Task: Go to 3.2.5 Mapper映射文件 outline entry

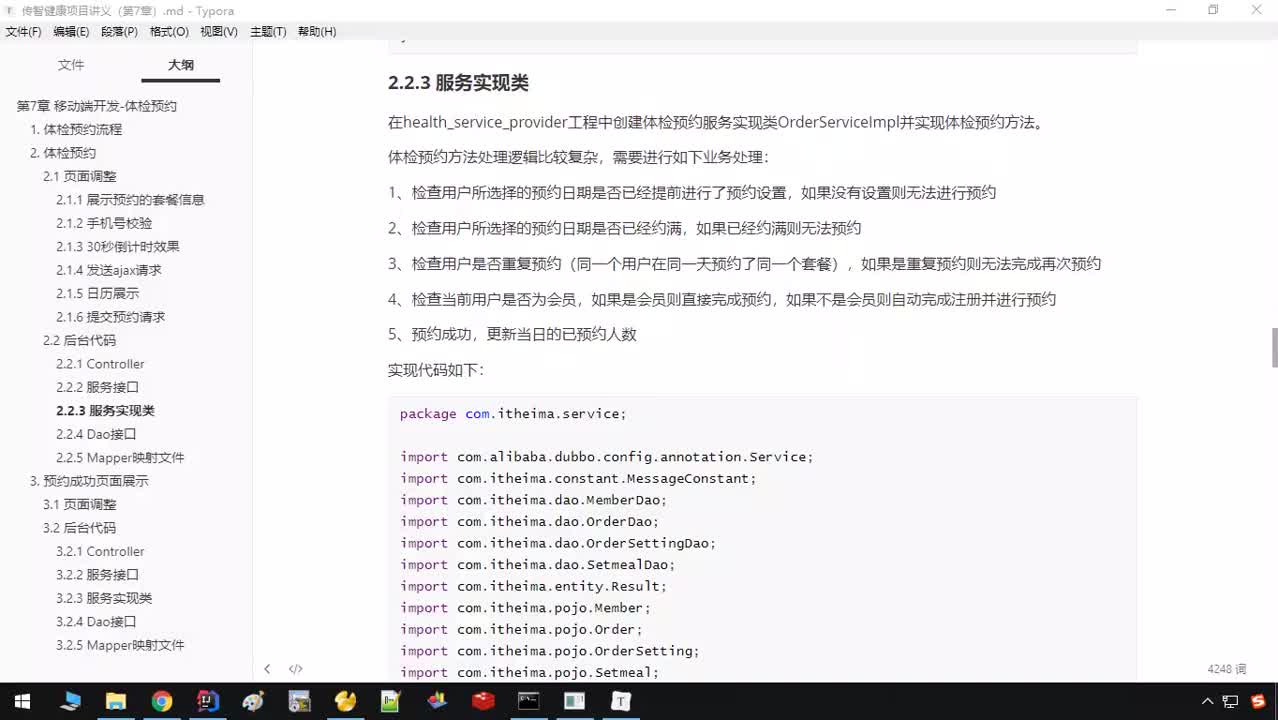Action: [x=120, y=645]
